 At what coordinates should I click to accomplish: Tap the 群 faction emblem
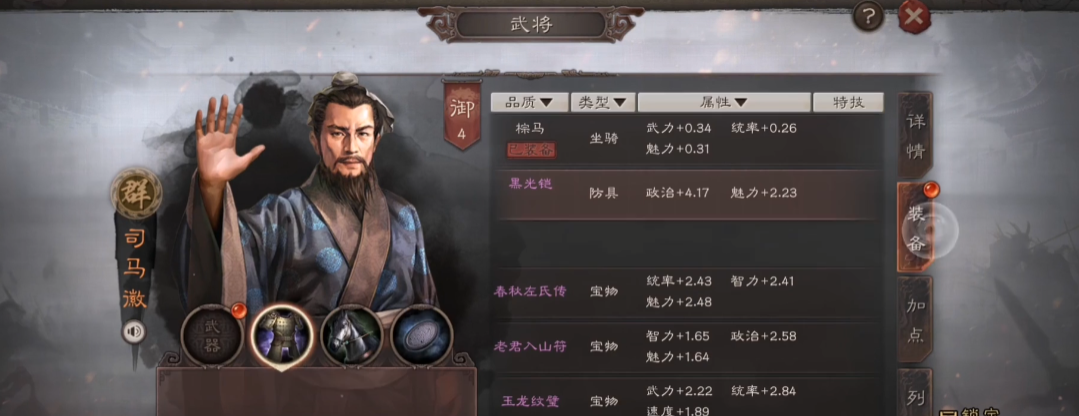pyautogui.click(x=136, y=193)
